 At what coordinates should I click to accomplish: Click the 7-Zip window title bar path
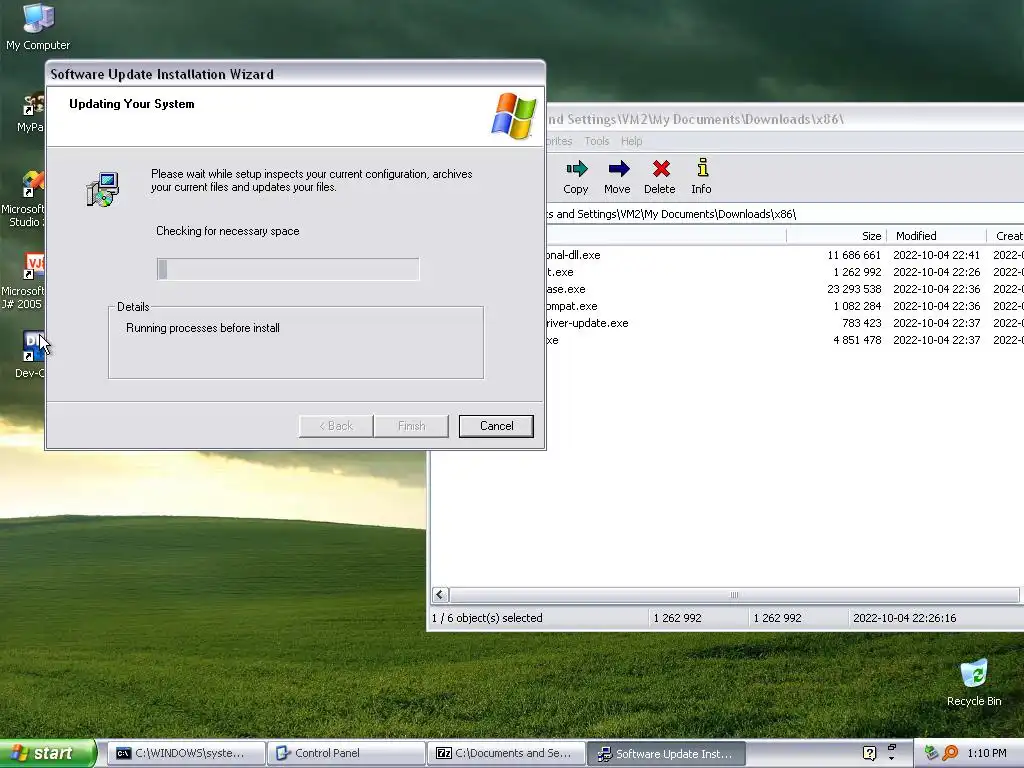pyautogui.click(x=696, y=119)
